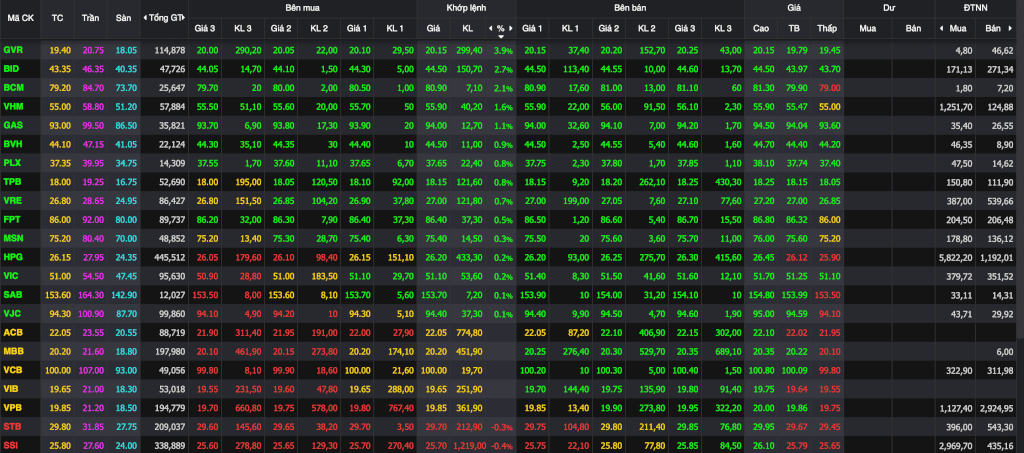
Task: Click Bên bán header group
Action: [x=630, y=8]
